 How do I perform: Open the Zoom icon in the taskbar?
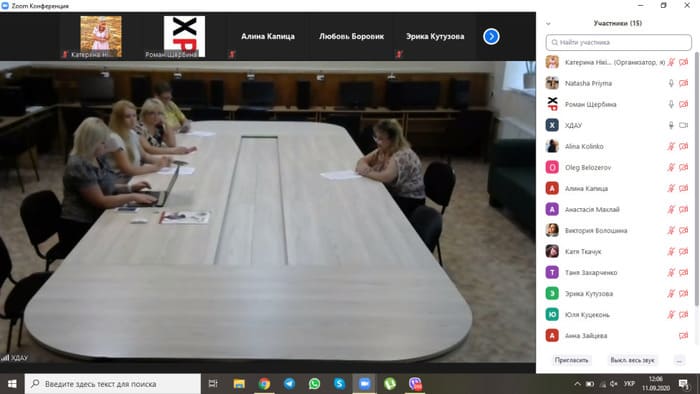click(364, 384)
